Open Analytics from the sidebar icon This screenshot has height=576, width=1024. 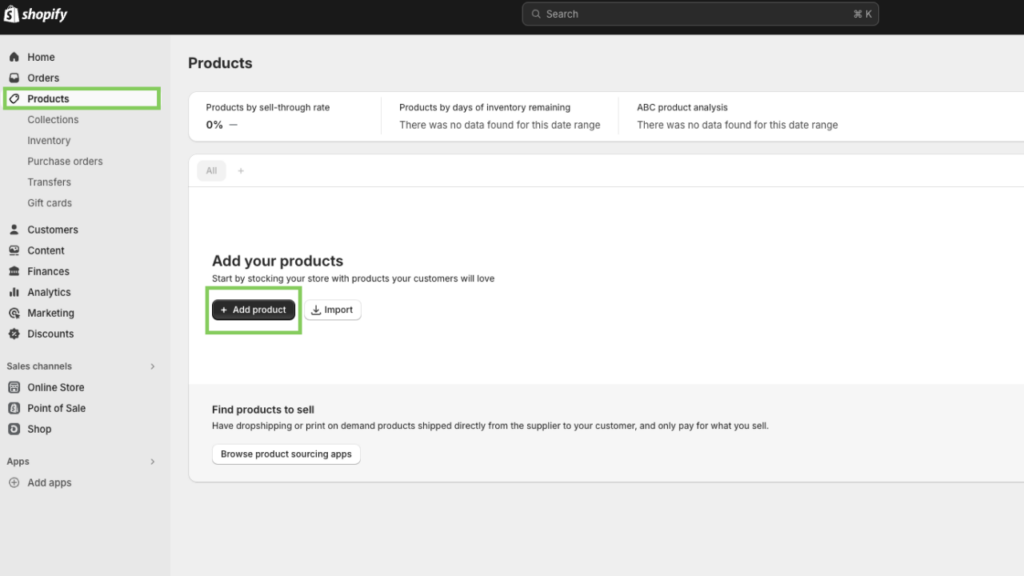tap(15, 292)
